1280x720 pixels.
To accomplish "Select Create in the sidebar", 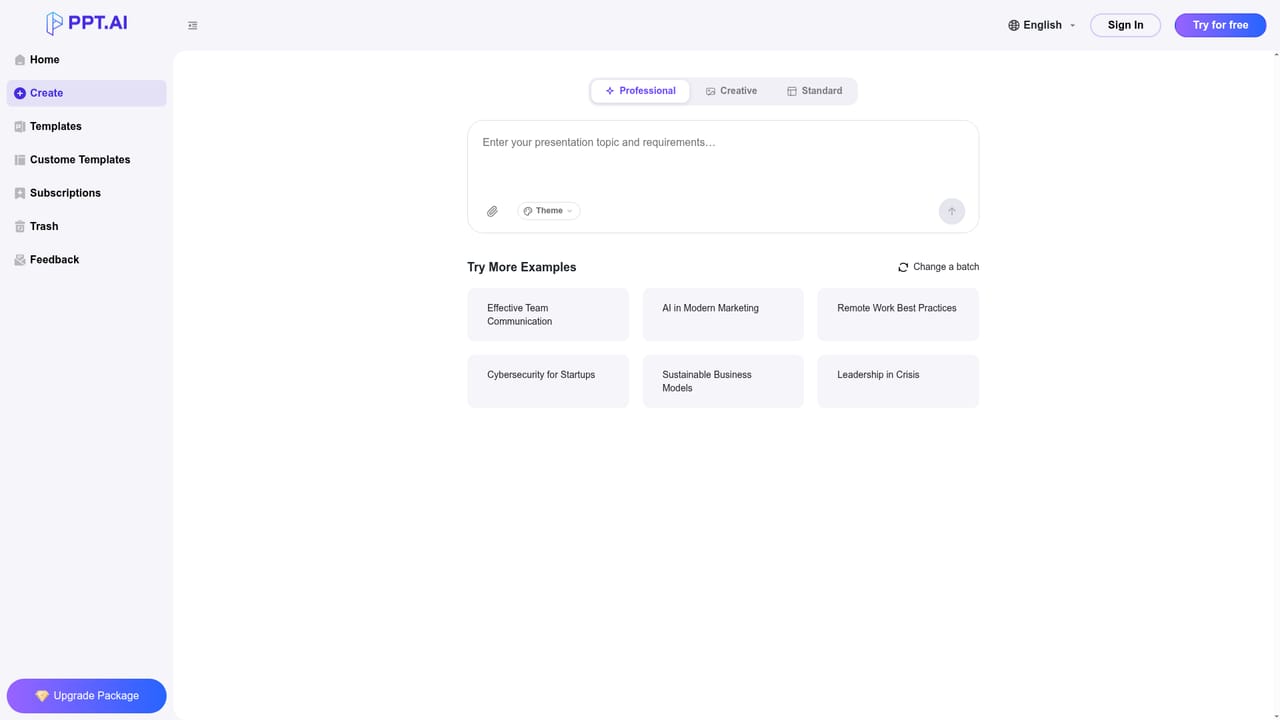I will [87, 93].
